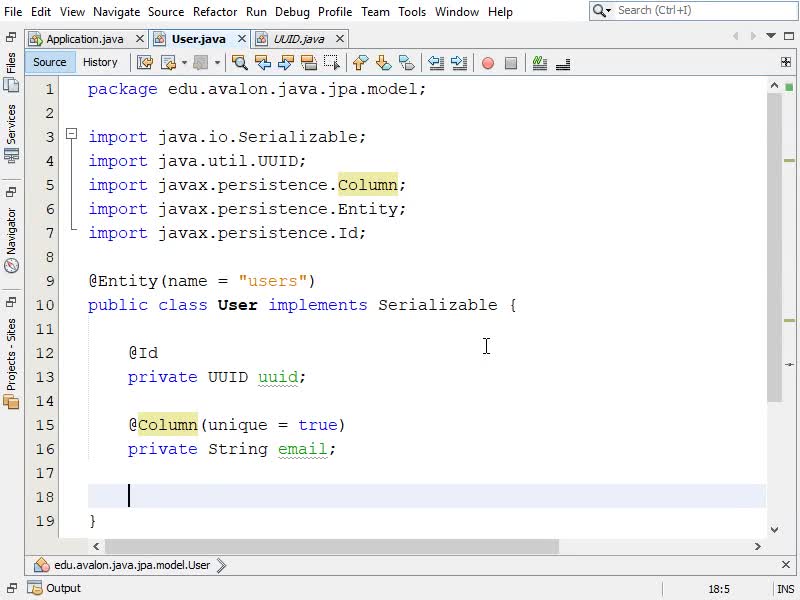
Task: Click the underlined 'email' field name
Action: [x=303, y=449]
